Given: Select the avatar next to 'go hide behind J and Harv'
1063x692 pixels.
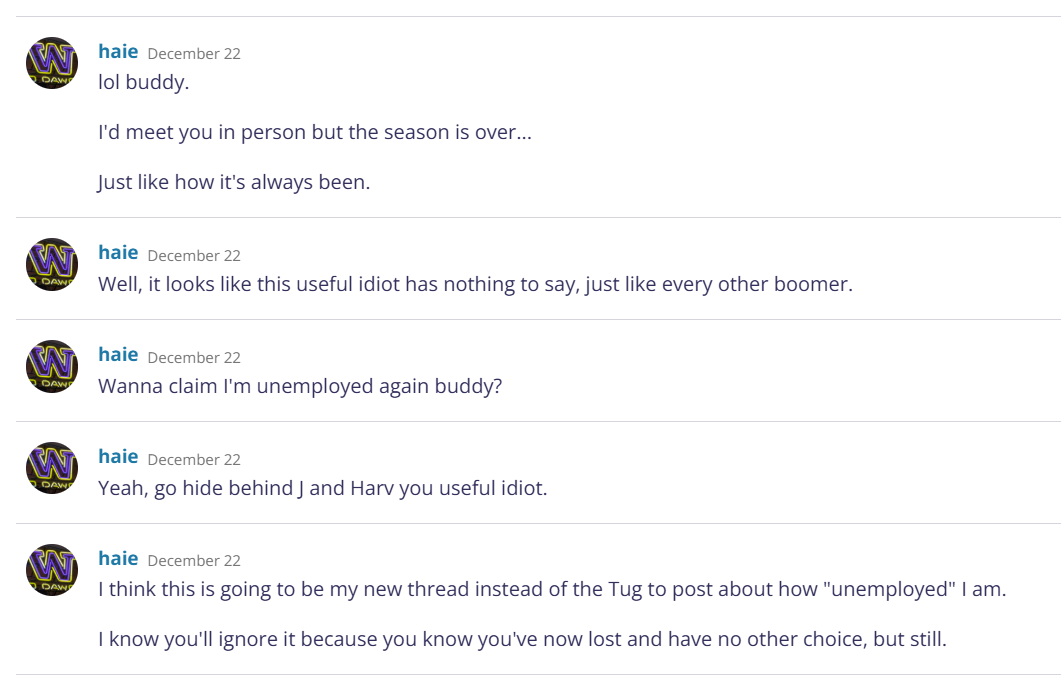Looking at the screenshot, I should pos(52,468).
